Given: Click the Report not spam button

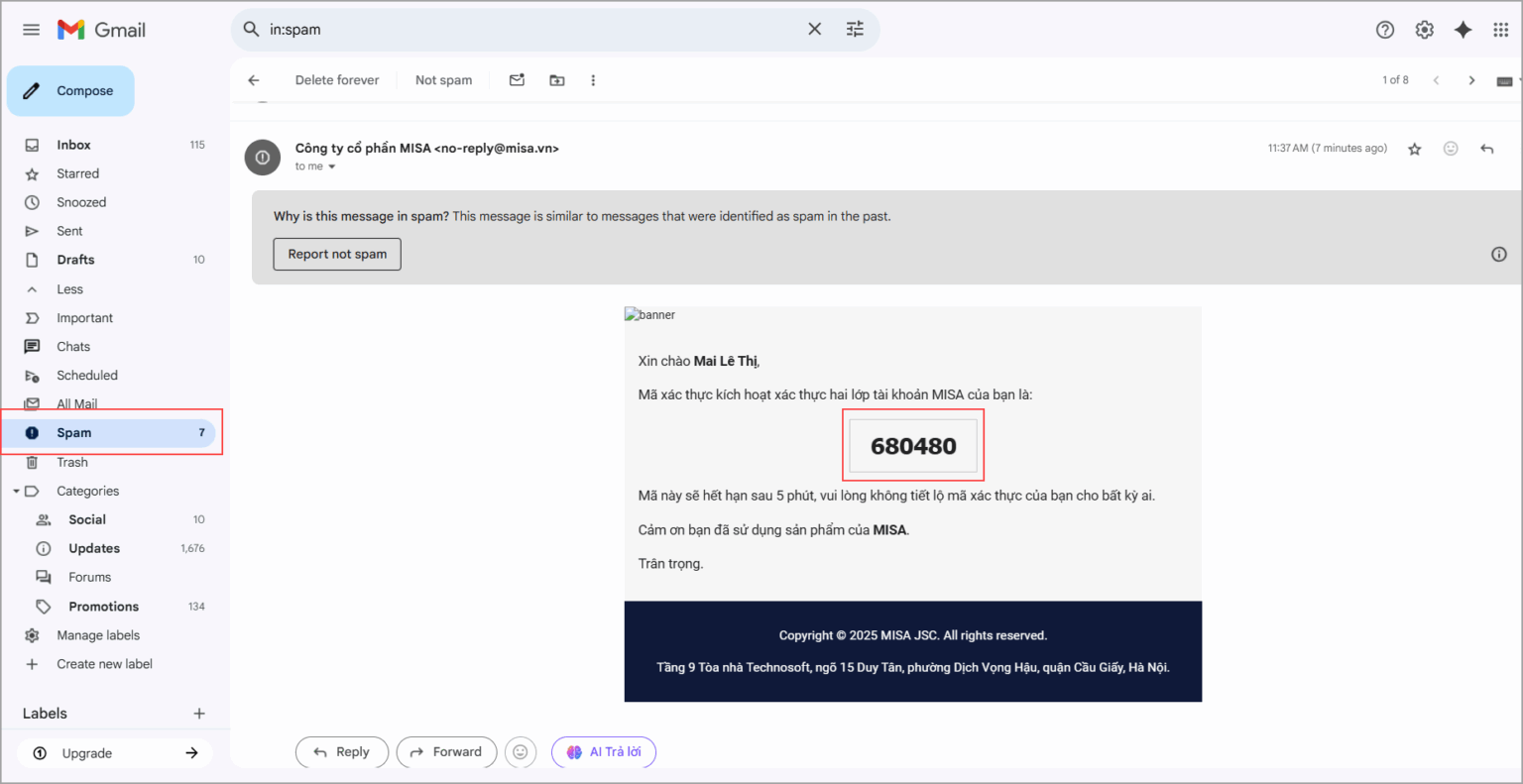Looking at the screenshot, I should pyautogui.click(x=337, y=255).
